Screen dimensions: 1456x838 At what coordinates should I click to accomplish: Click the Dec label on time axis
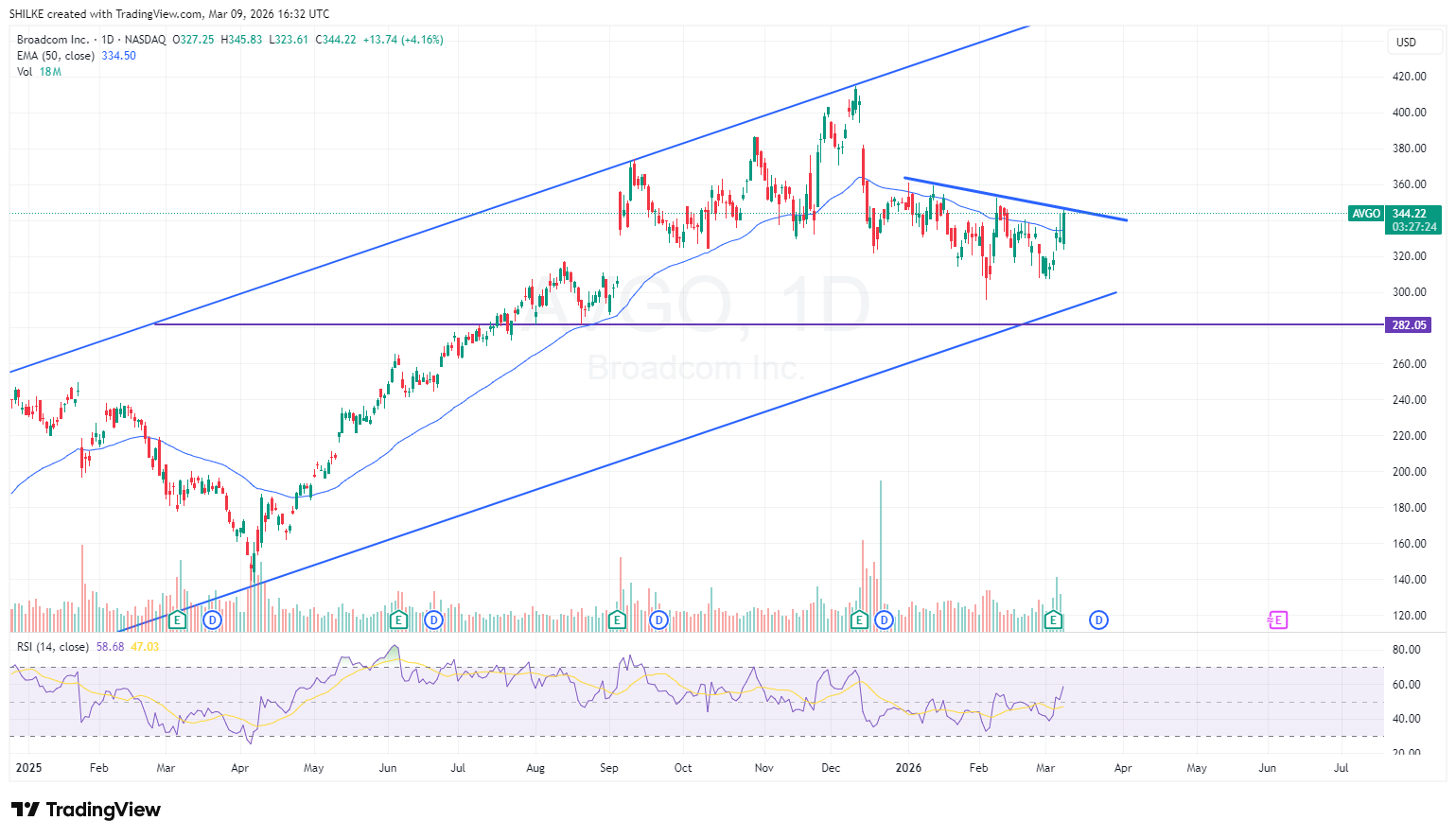[832, 768]
